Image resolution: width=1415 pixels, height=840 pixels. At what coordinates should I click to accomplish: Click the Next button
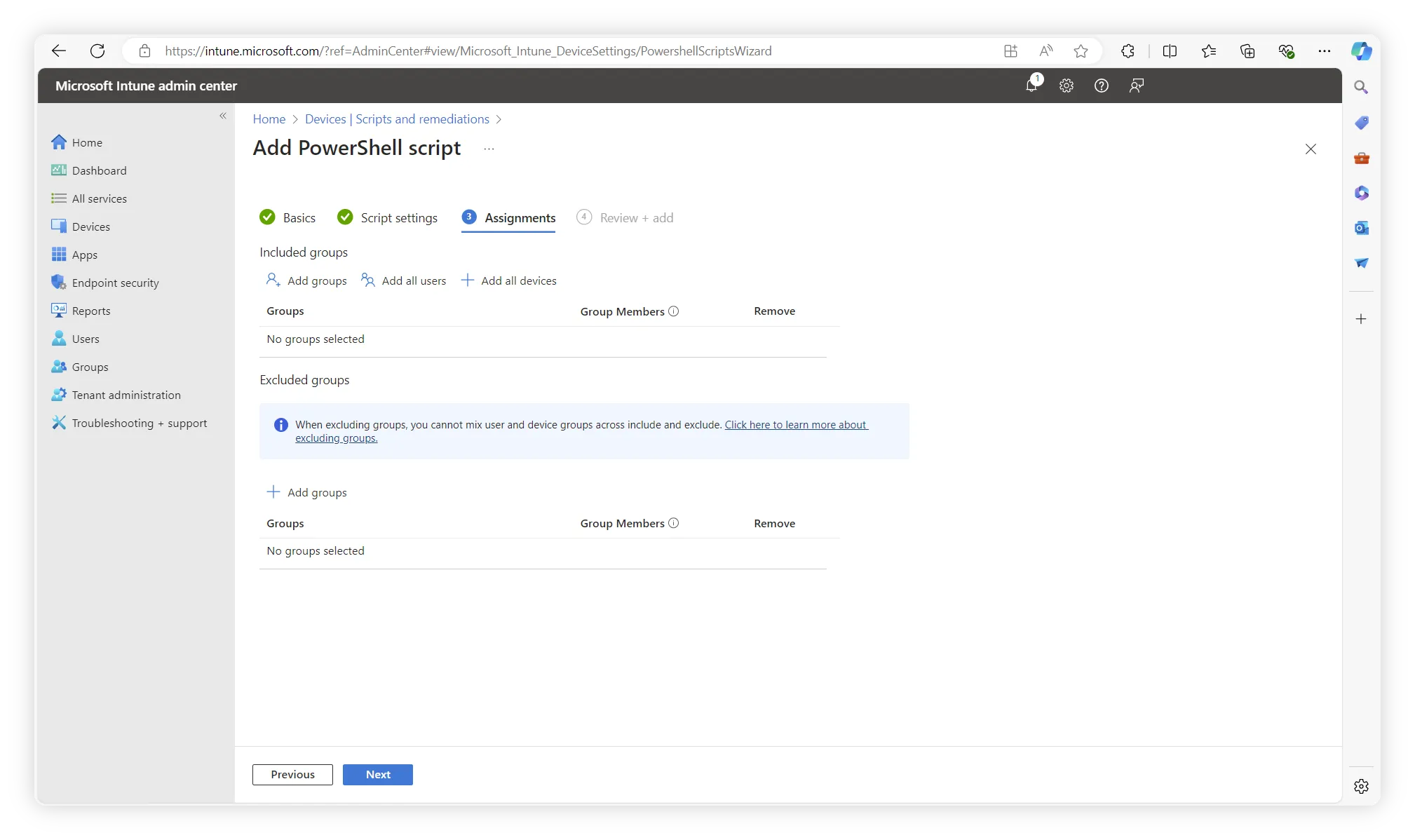[x=378, y=774]
